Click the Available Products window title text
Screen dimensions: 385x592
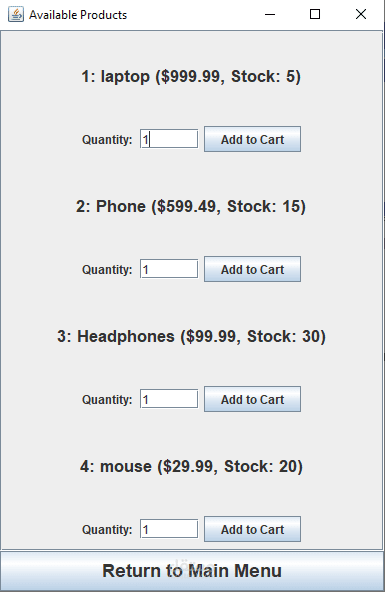coord(78,15)
